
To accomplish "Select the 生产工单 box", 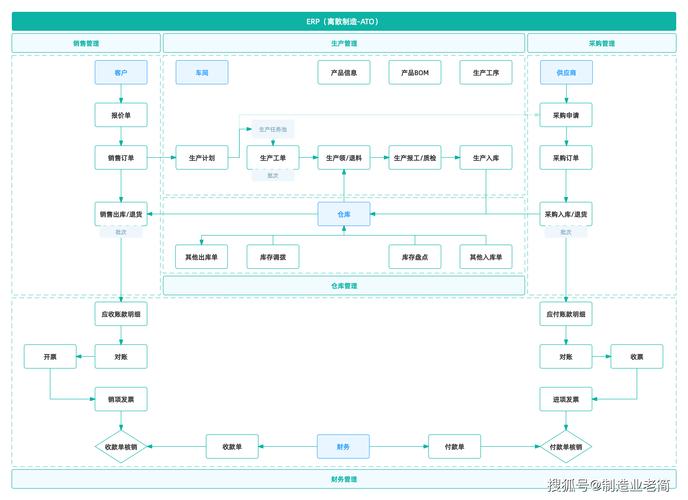I will (x=273, y=157).
